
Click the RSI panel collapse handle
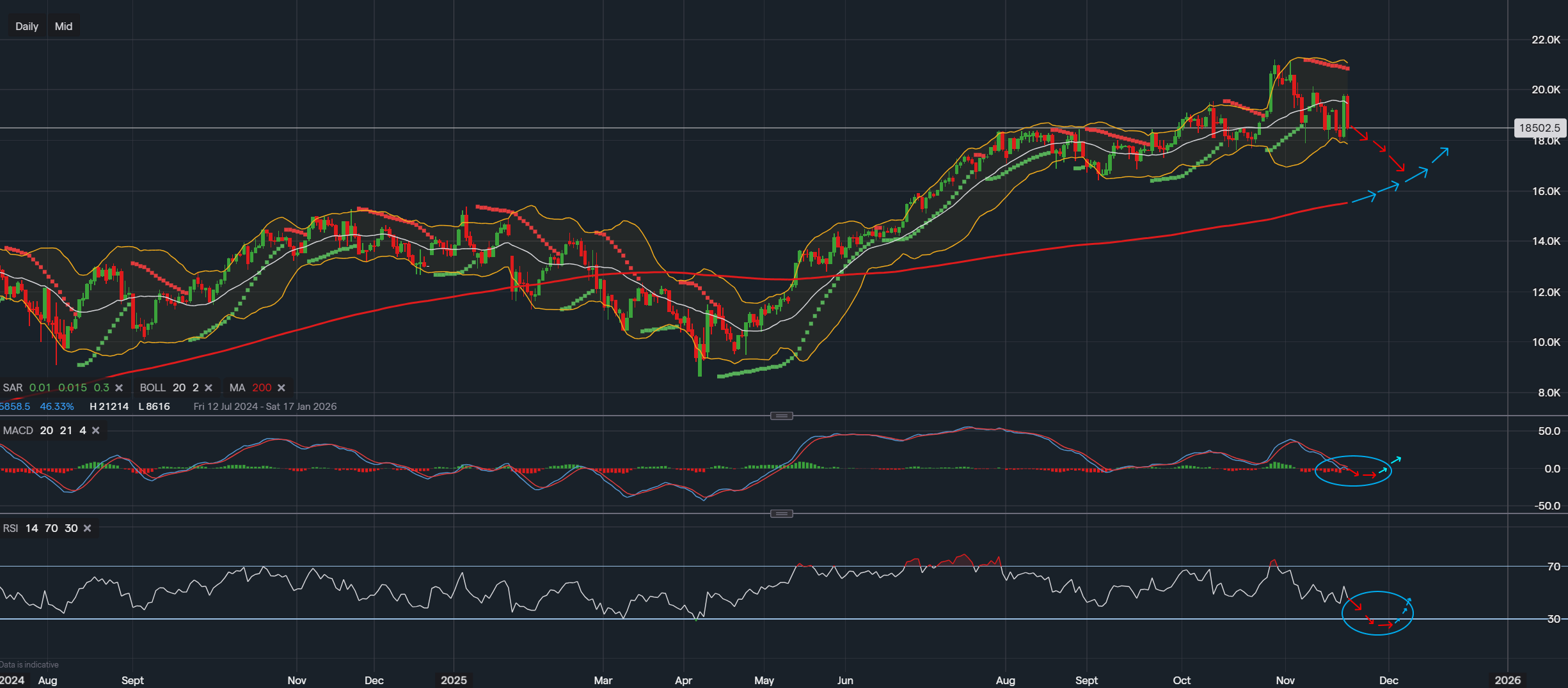[780, 513]
